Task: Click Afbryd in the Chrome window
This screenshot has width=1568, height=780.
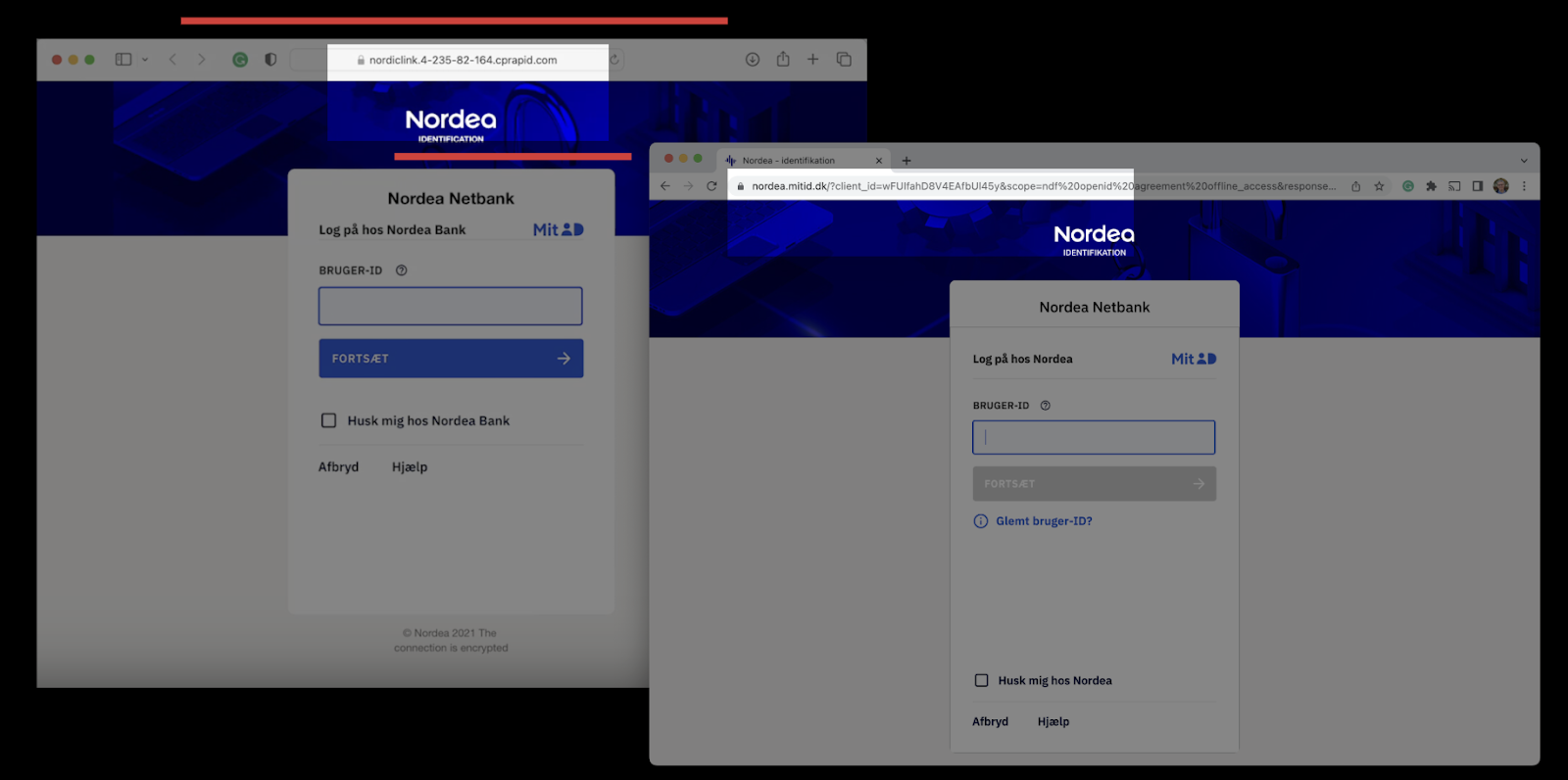Action: click(x=990, y=722)
